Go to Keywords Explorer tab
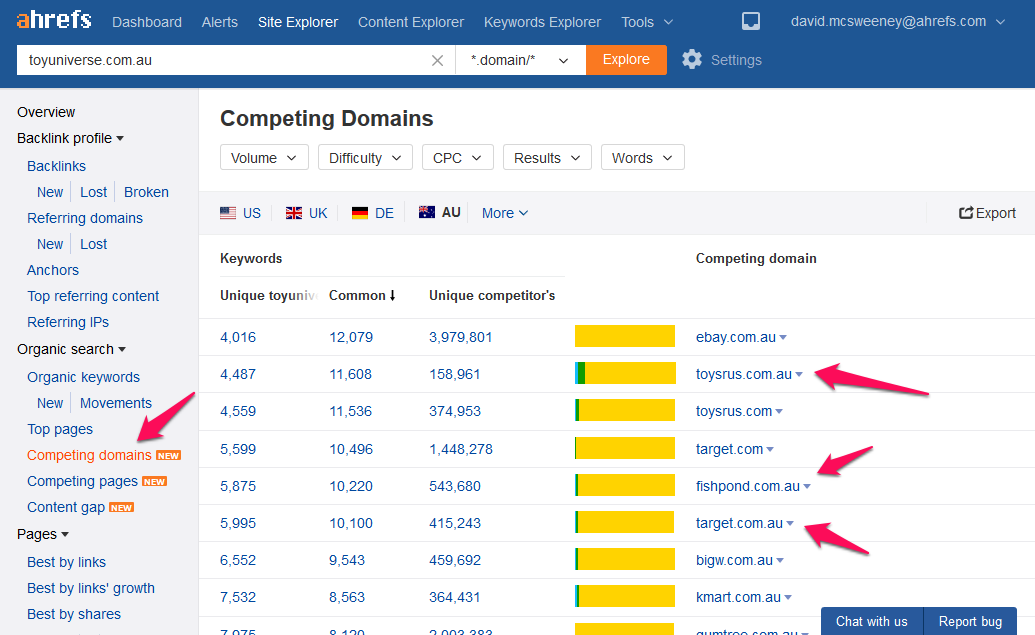This screenshot has width=1035, height=635. [542, 22]
